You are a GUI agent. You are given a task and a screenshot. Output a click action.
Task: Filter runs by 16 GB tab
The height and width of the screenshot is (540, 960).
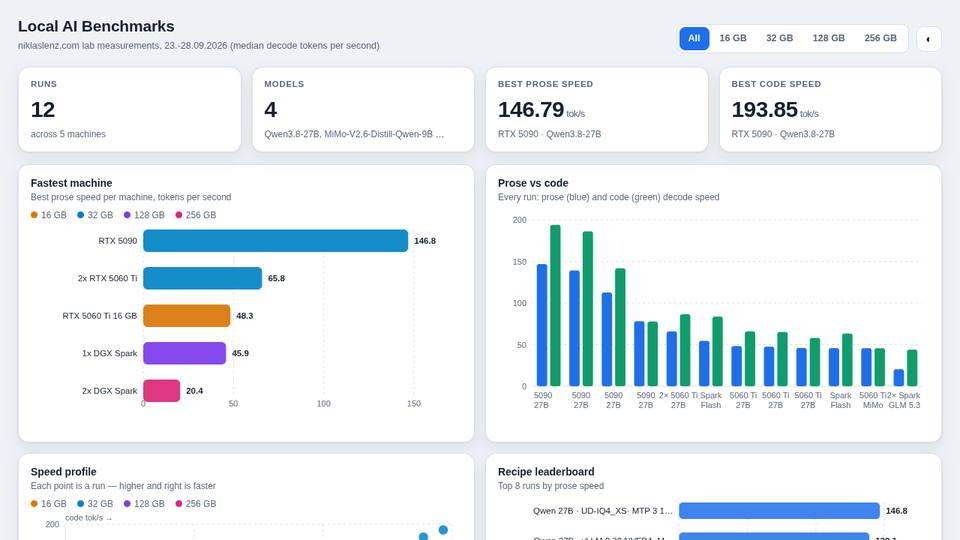click(x=732, y=38)
